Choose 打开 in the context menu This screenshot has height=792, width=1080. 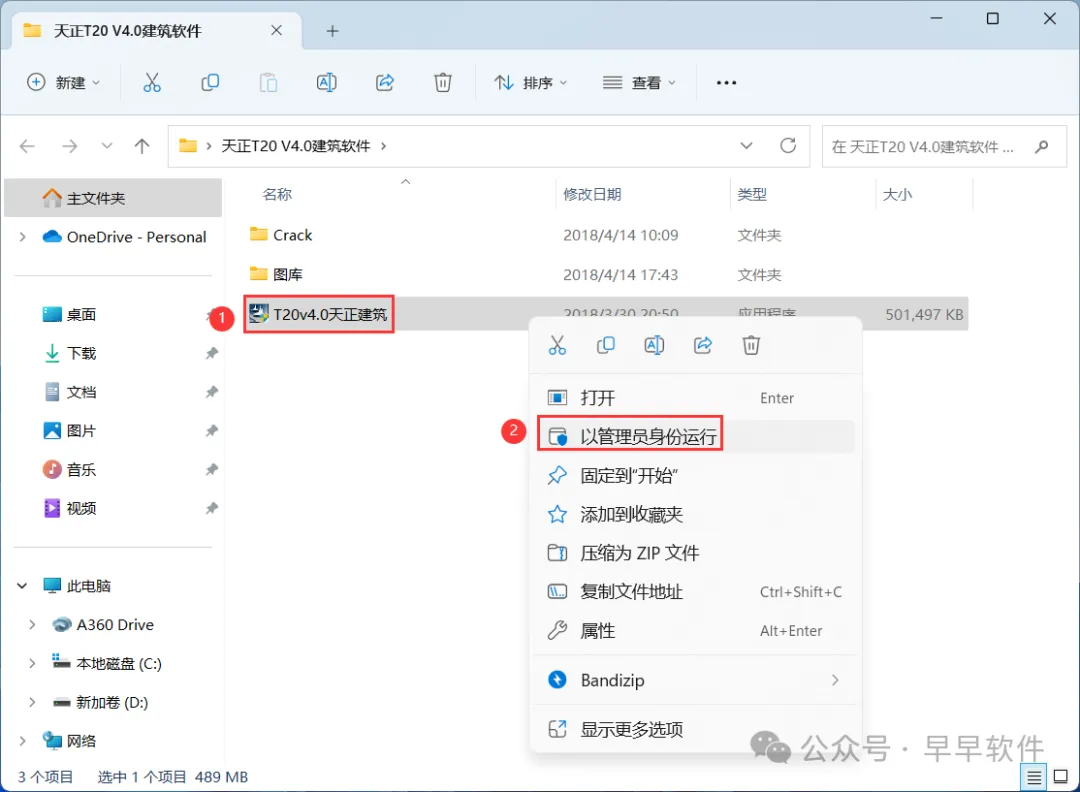point(696,398)
